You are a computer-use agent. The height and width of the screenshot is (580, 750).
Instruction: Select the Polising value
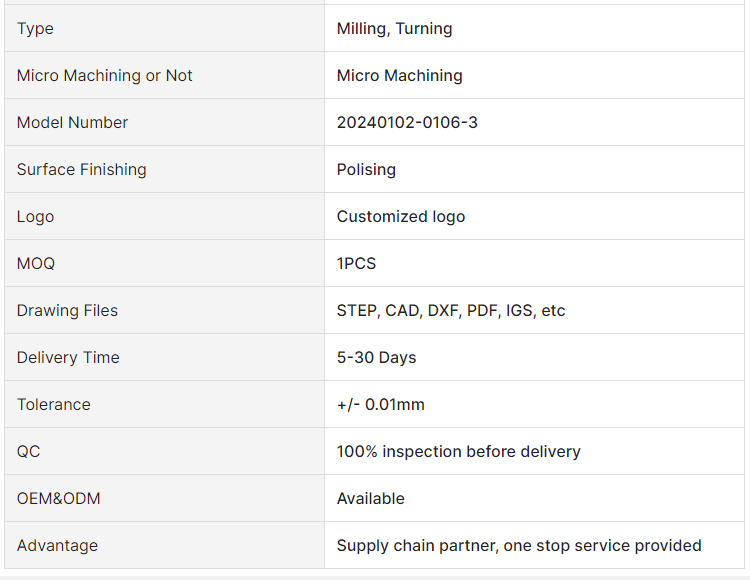[x=366, y=170]
